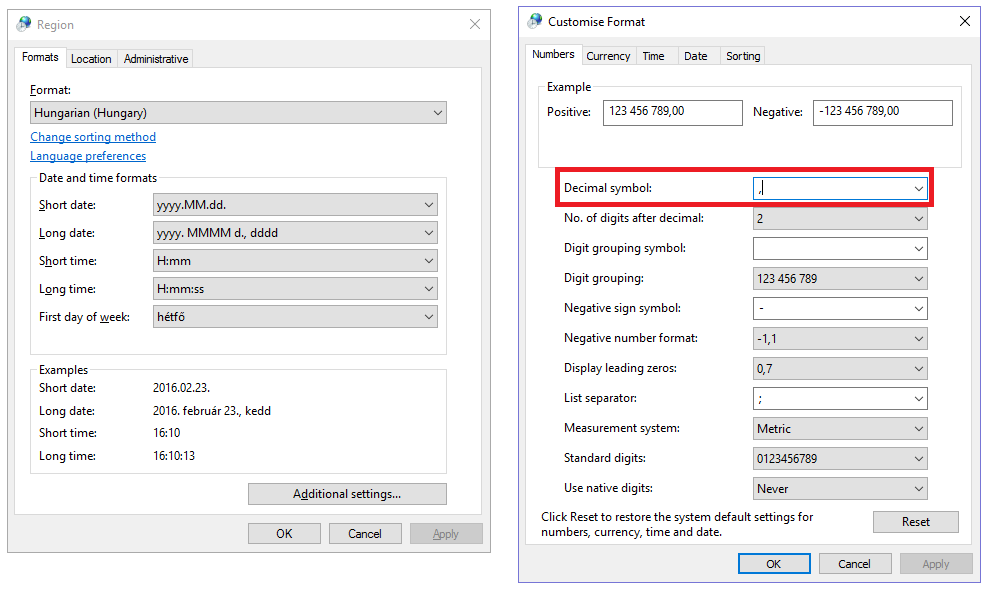Click the Region globe icon in title bar

(x=24, y=24)
